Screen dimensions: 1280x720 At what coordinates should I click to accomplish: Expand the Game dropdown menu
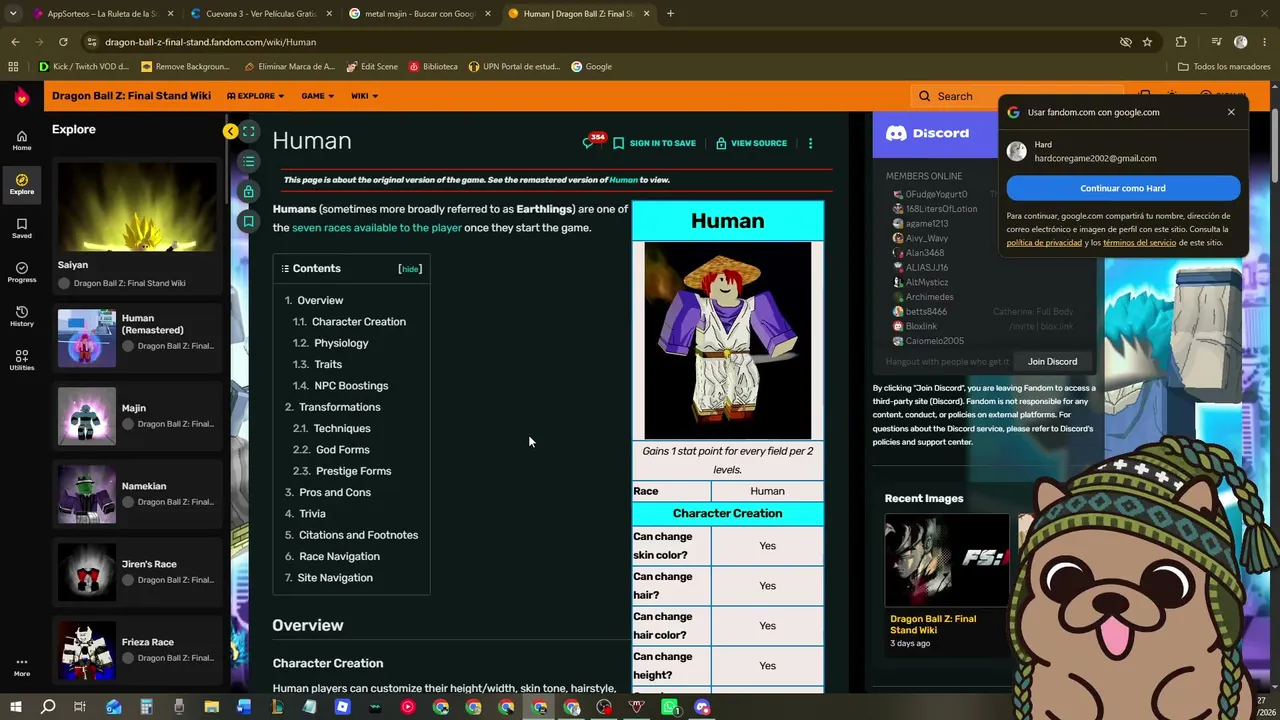click(318, 96)
